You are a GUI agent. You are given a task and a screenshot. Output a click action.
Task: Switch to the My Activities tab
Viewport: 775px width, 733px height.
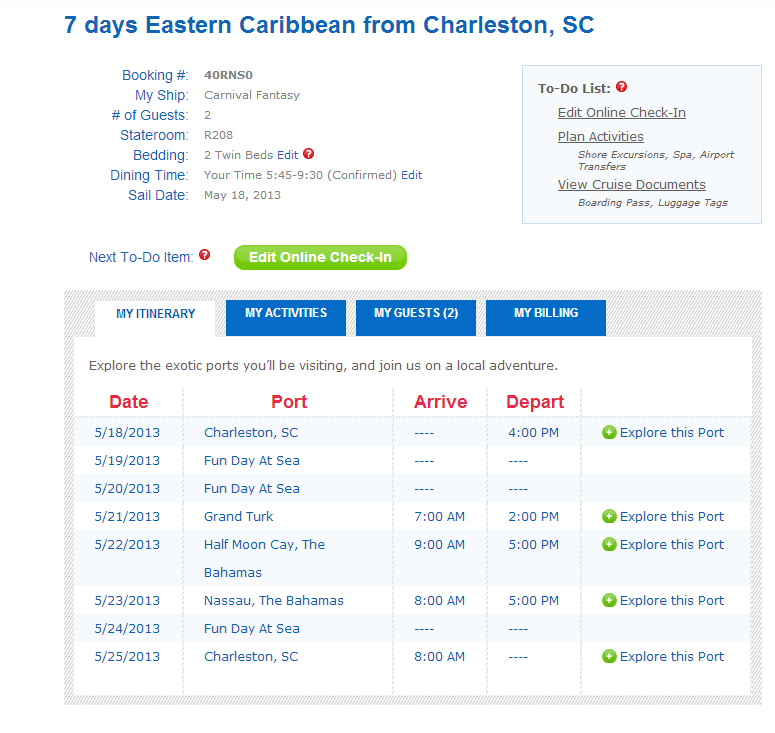[x=286, y=314]
